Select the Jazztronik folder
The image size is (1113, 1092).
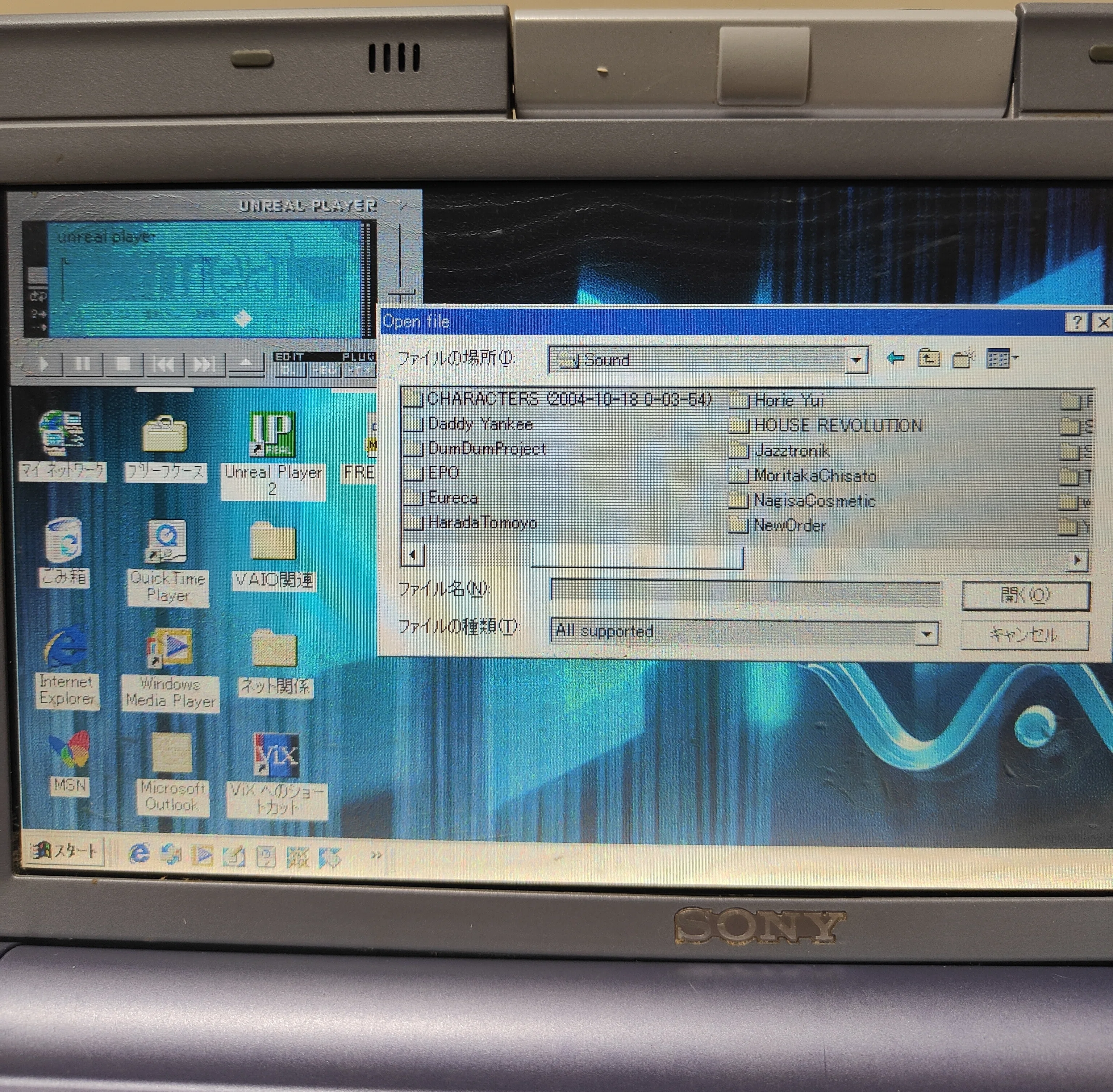pos(780,451)
